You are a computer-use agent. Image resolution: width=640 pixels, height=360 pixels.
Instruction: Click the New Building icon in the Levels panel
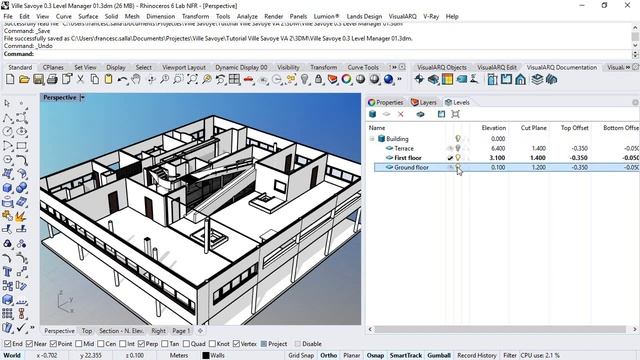[x=372, y=114]
